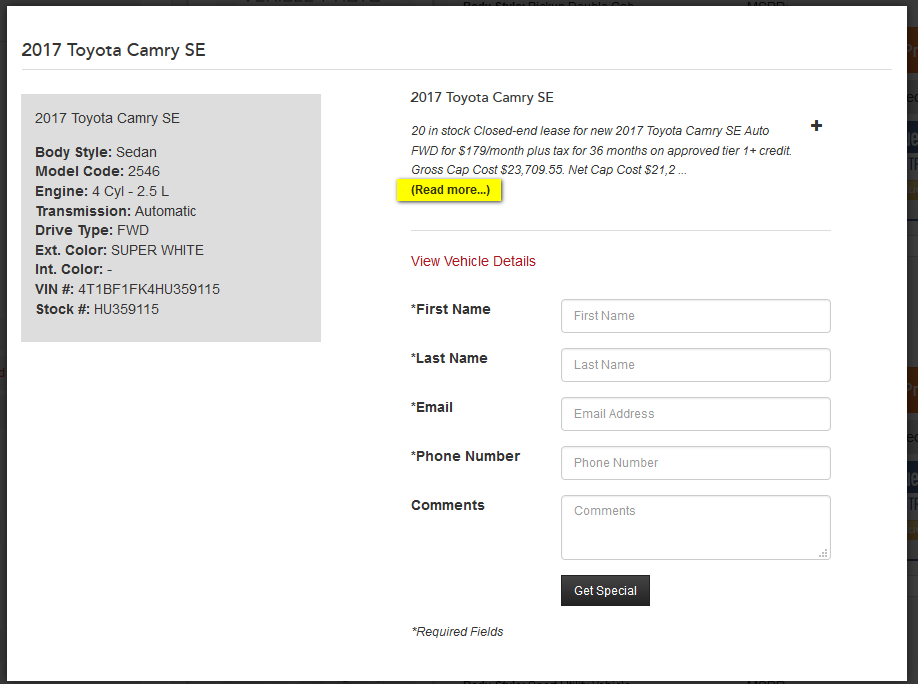Select the *Email label
The height and width of the screenshot is (684, 918).
point(432,407)
